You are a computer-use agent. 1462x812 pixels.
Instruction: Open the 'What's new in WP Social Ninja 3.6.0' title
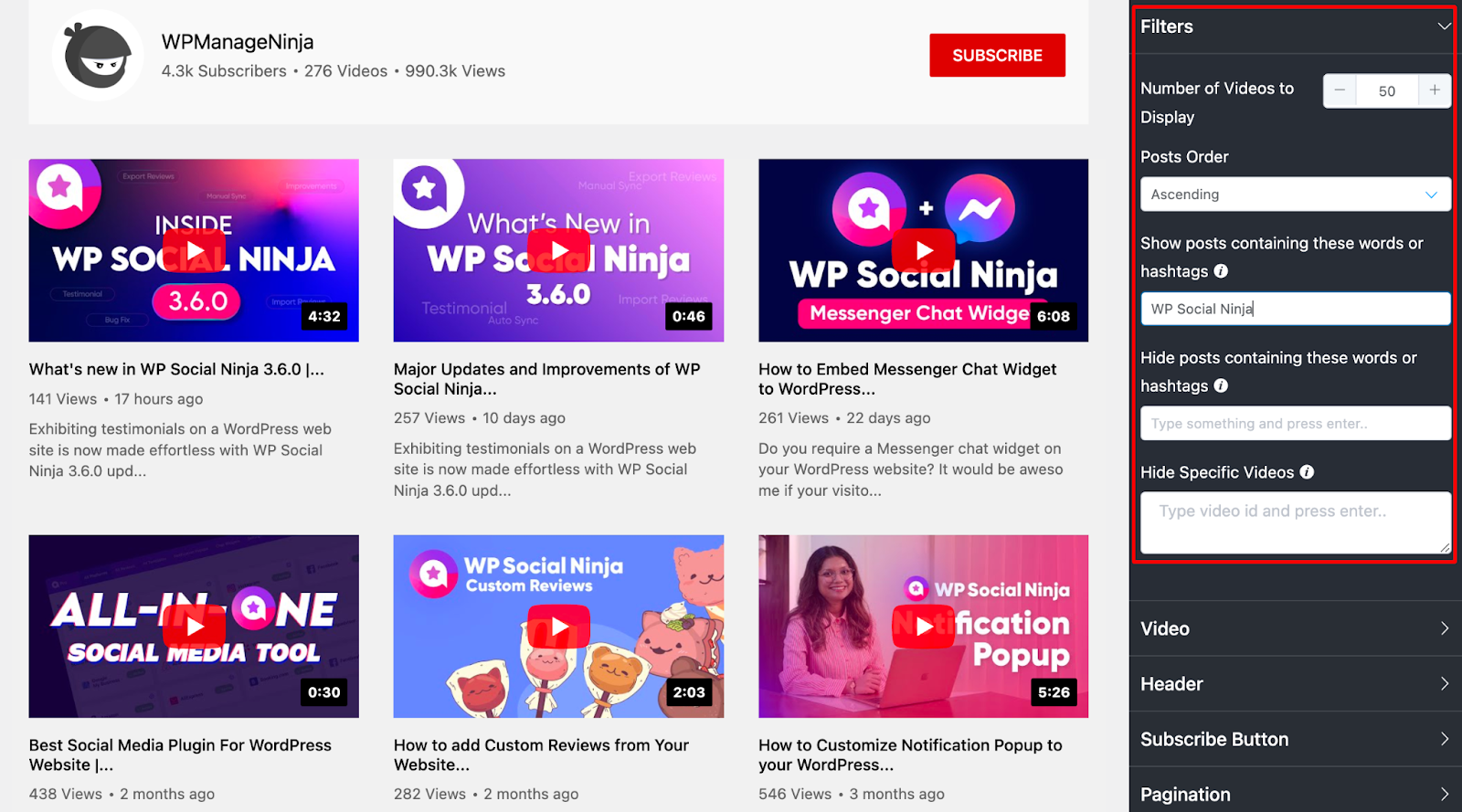pos(176,369)
